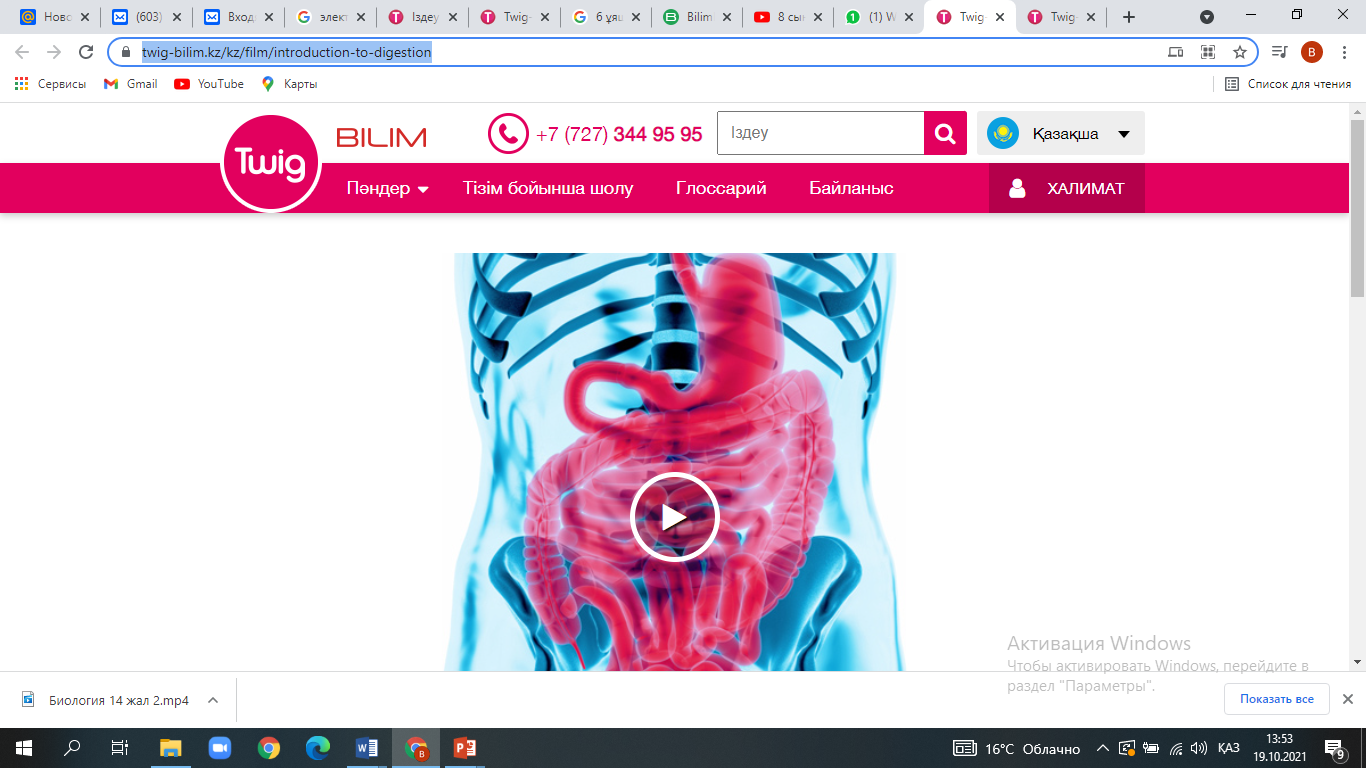Close the active Twig tab

pos(1000,17)
